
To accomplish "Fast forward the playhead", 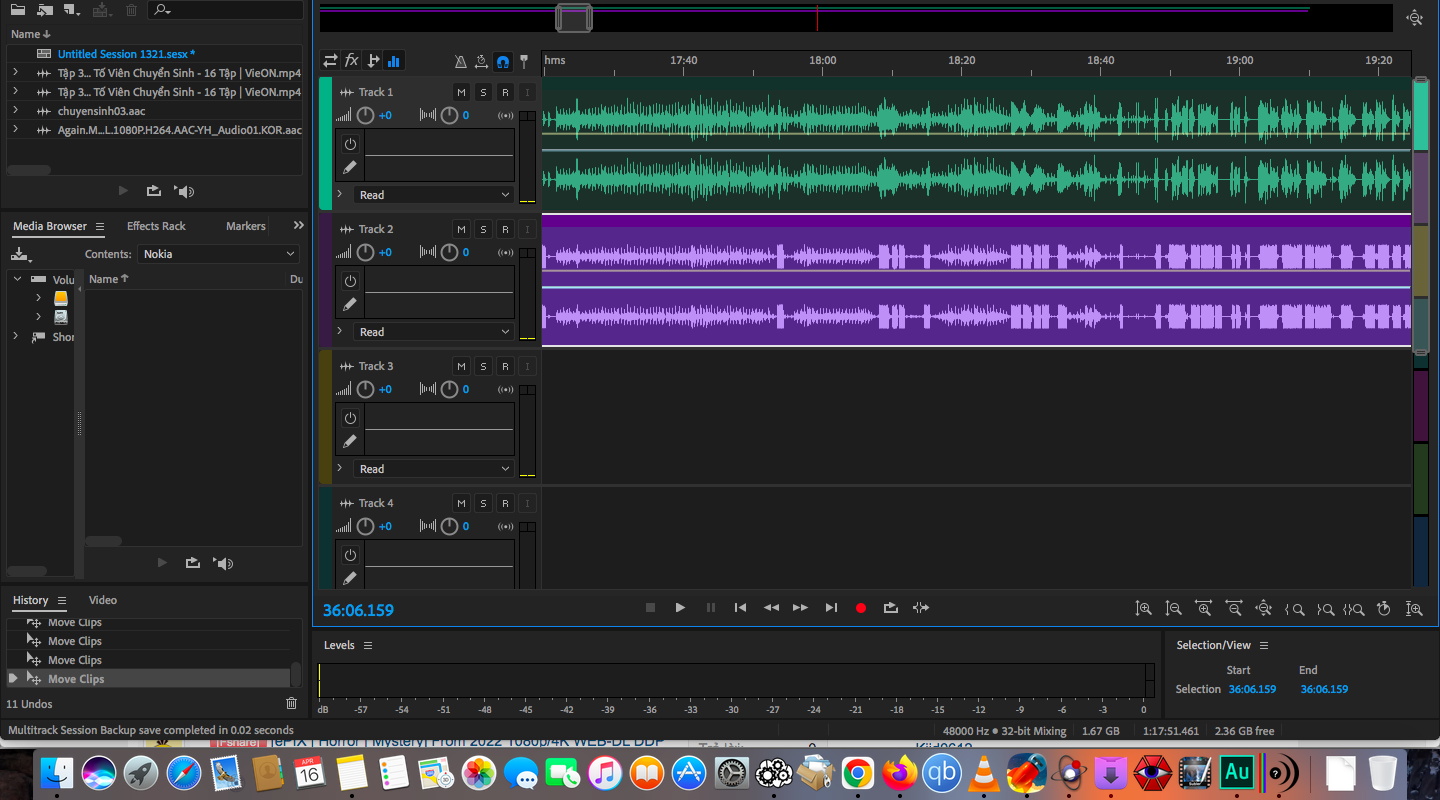I will pyautogui.click(x=800, y=607).
